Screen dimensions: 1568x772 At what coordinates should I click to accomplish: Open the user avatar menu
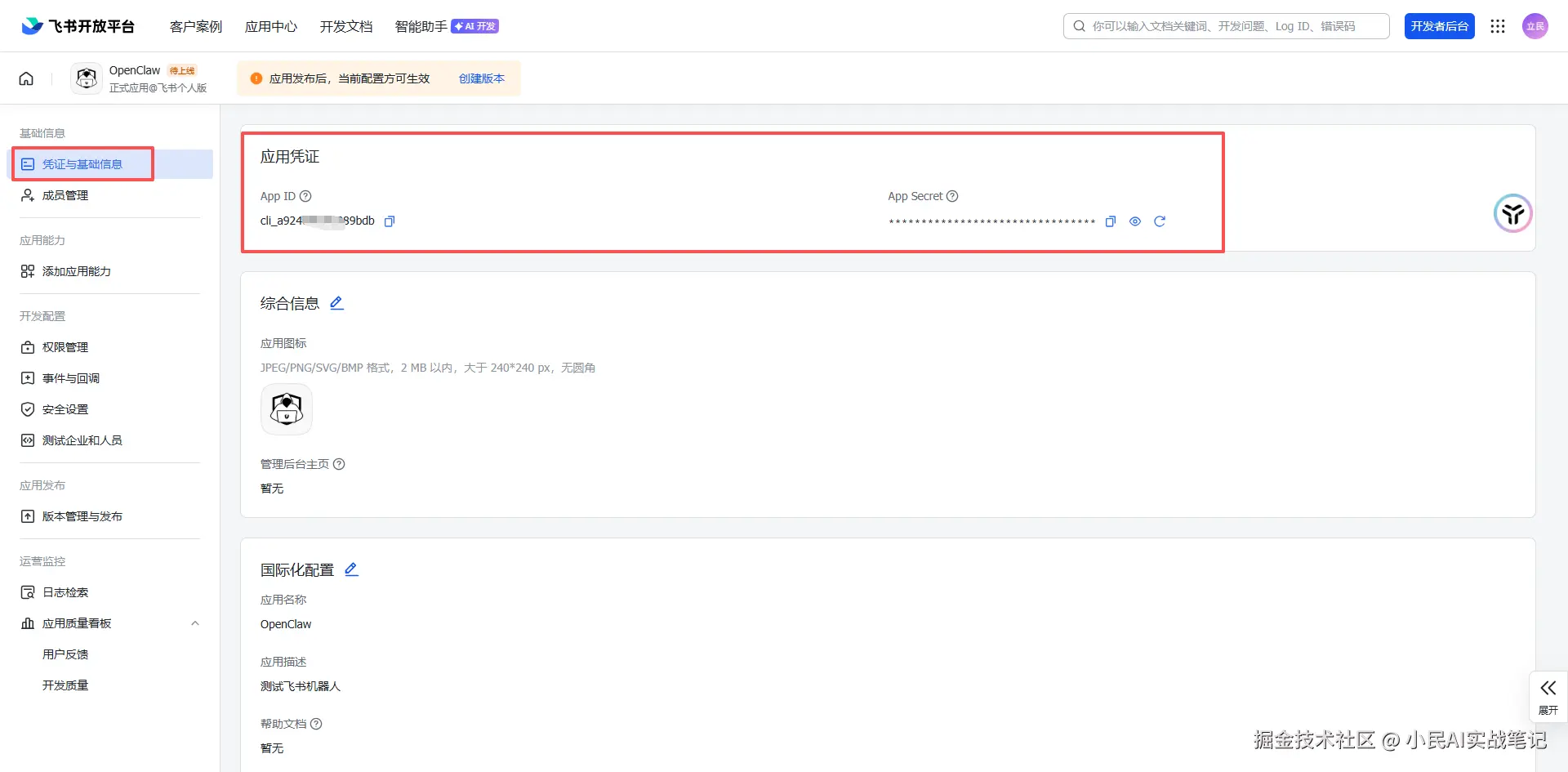[x=1535, y=26]
